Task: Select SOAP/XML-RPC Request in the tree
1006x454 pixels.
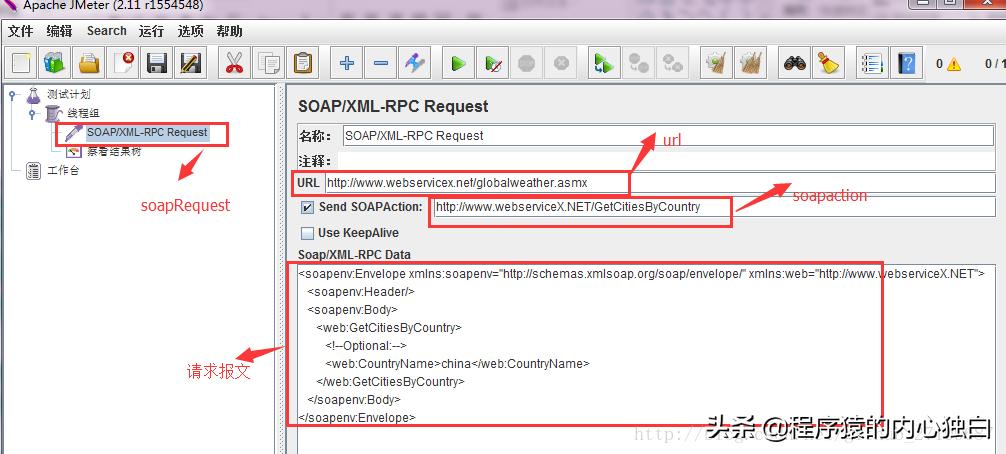Action: coord(147,133)
